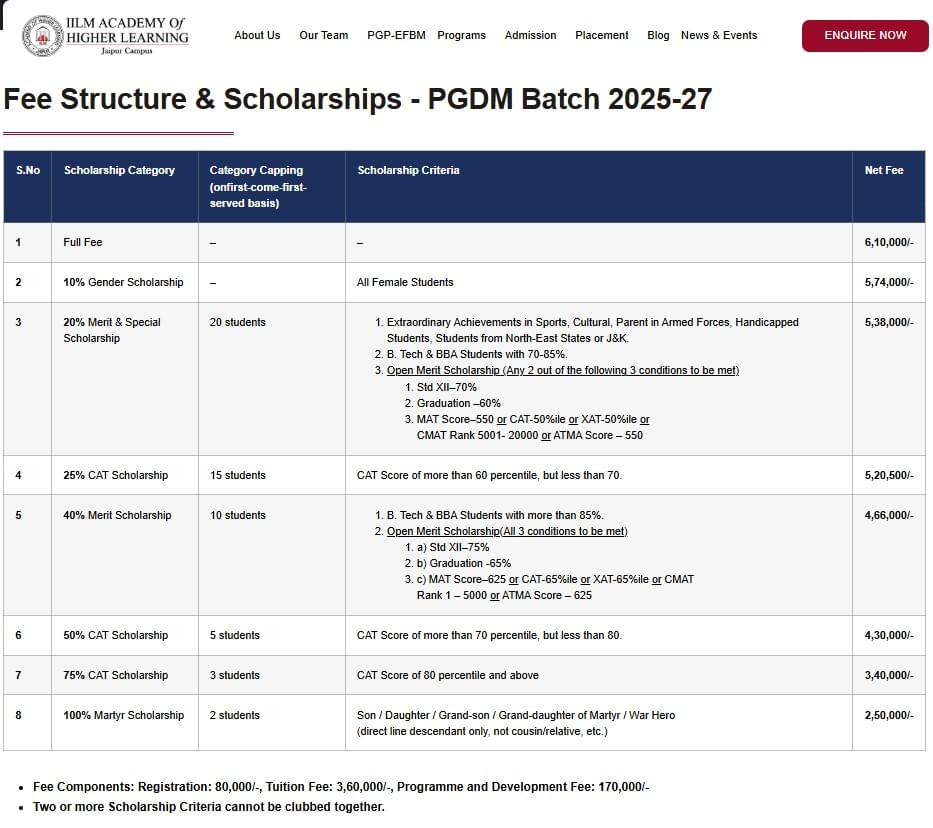Screen dimensions: 933x828
Task: Select the Scholarship Category column header
Action: [119, 170]
